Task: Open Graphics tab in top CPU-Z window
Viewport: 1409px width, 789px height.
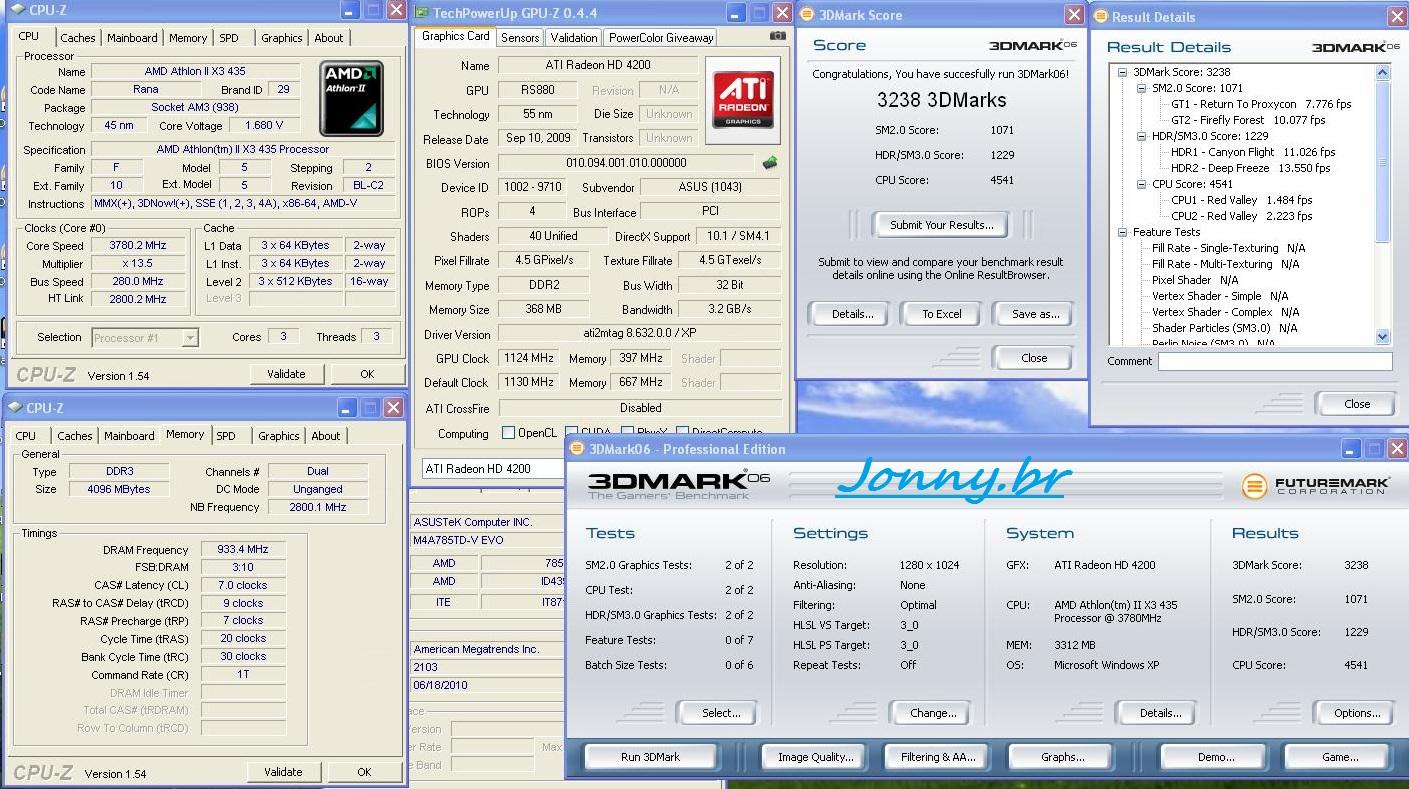Action: [281, 38]
